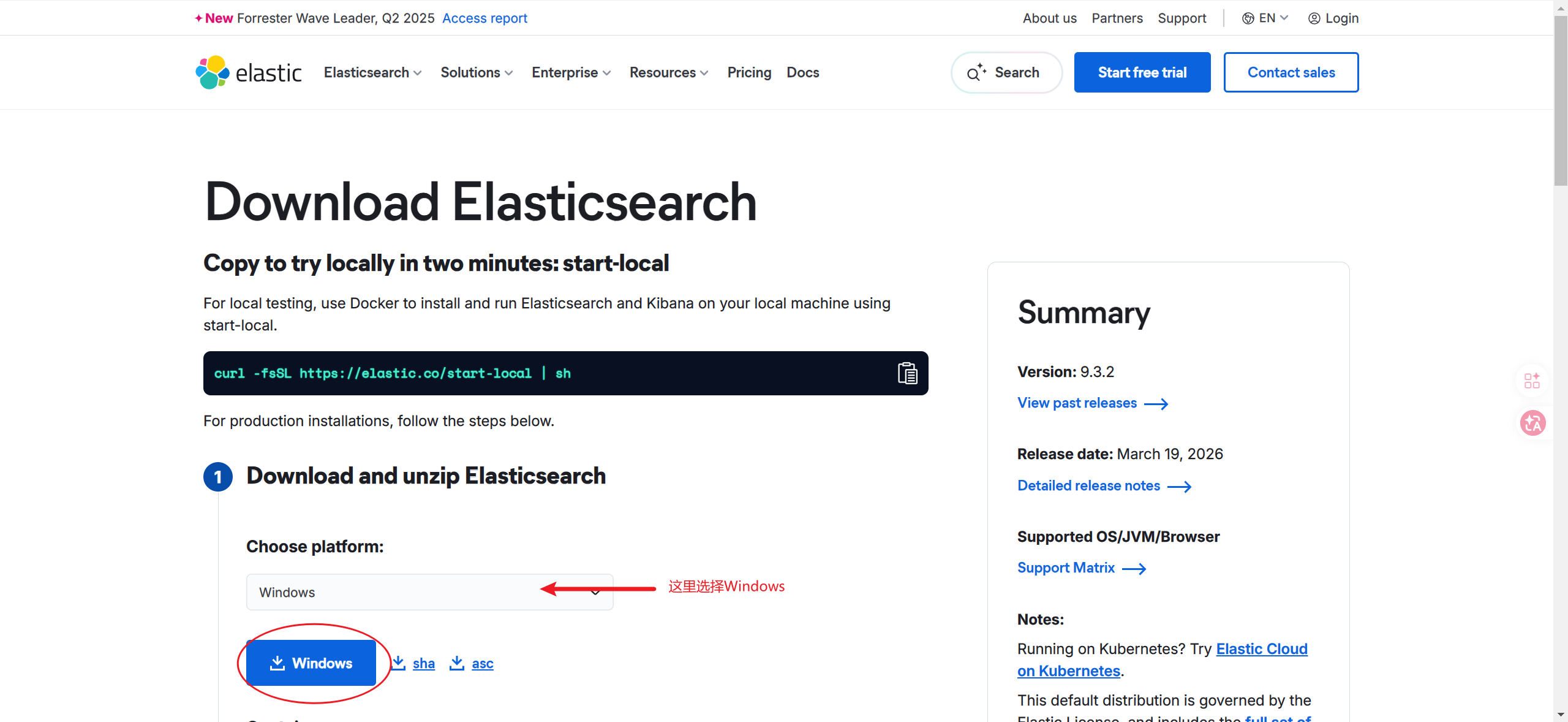Image resolution: width=1568 pixels, height=722 pixels.
Task: Click the Login user icon
Action: pyautogui.click(x=1314, y=18)
